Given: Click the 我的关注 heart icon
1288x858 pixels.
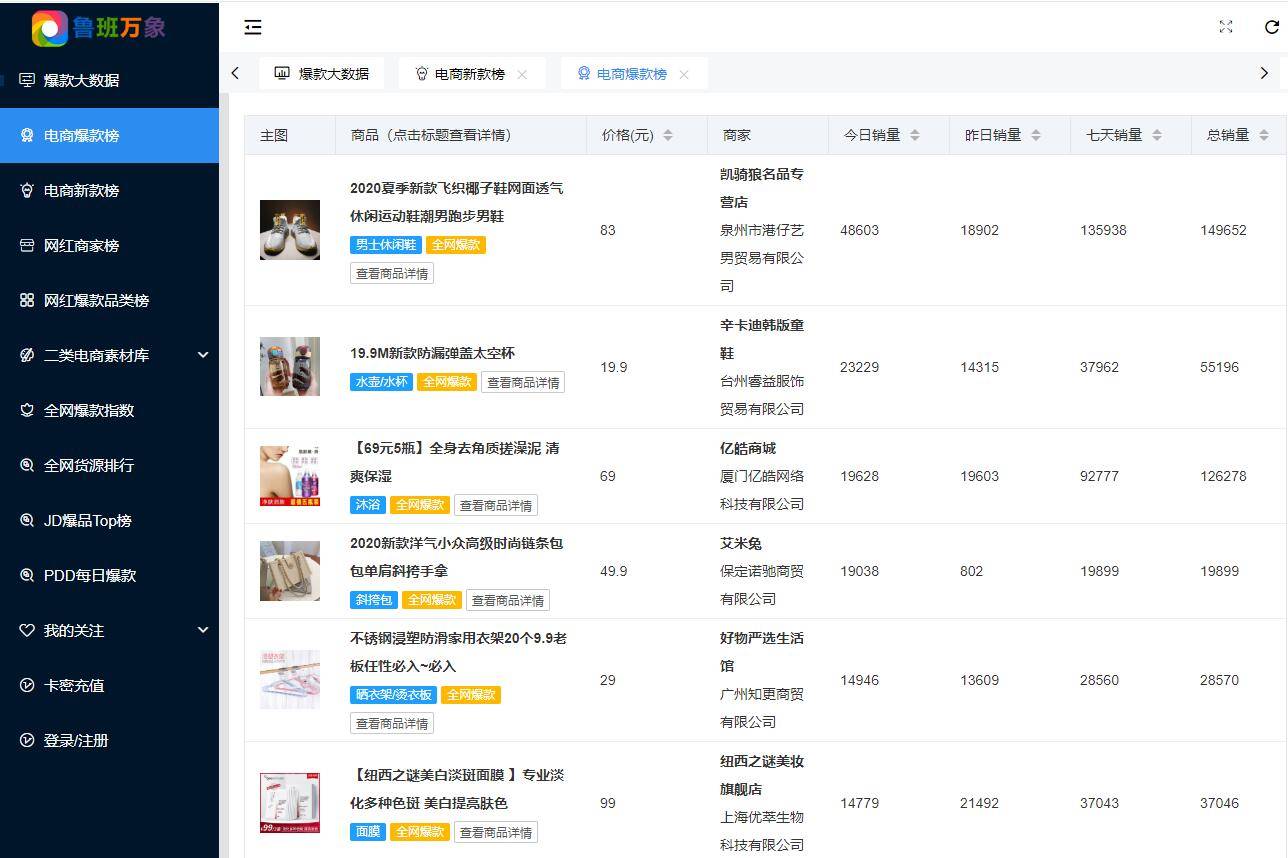Looking at the screenshot, I should (x=27, y=630).
